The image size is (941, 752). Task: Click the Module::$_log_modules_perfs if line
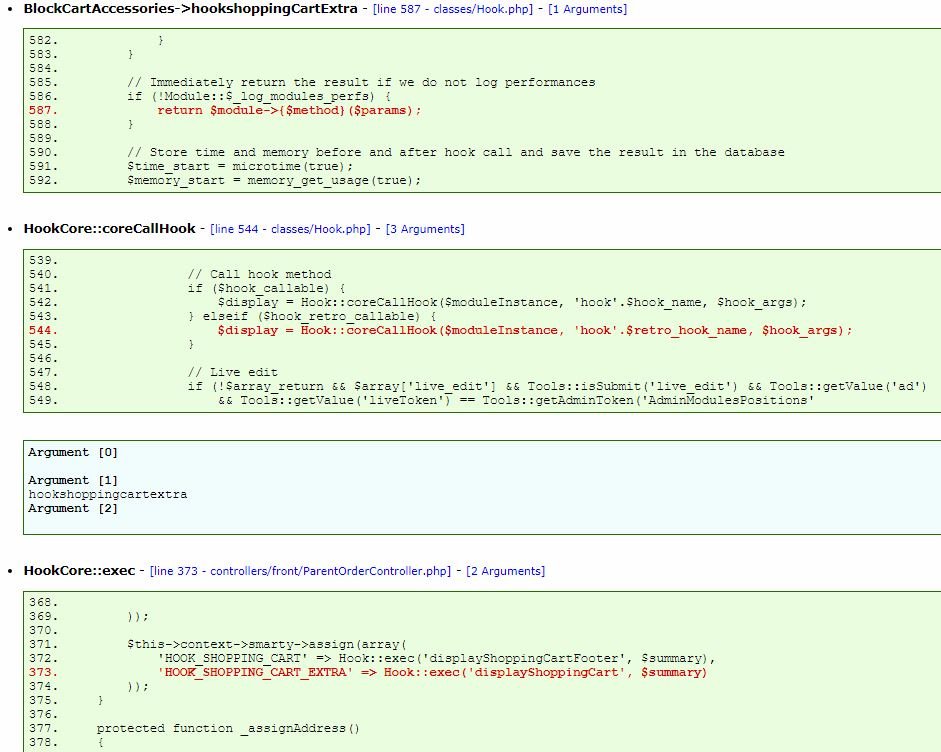coord(259,97)
